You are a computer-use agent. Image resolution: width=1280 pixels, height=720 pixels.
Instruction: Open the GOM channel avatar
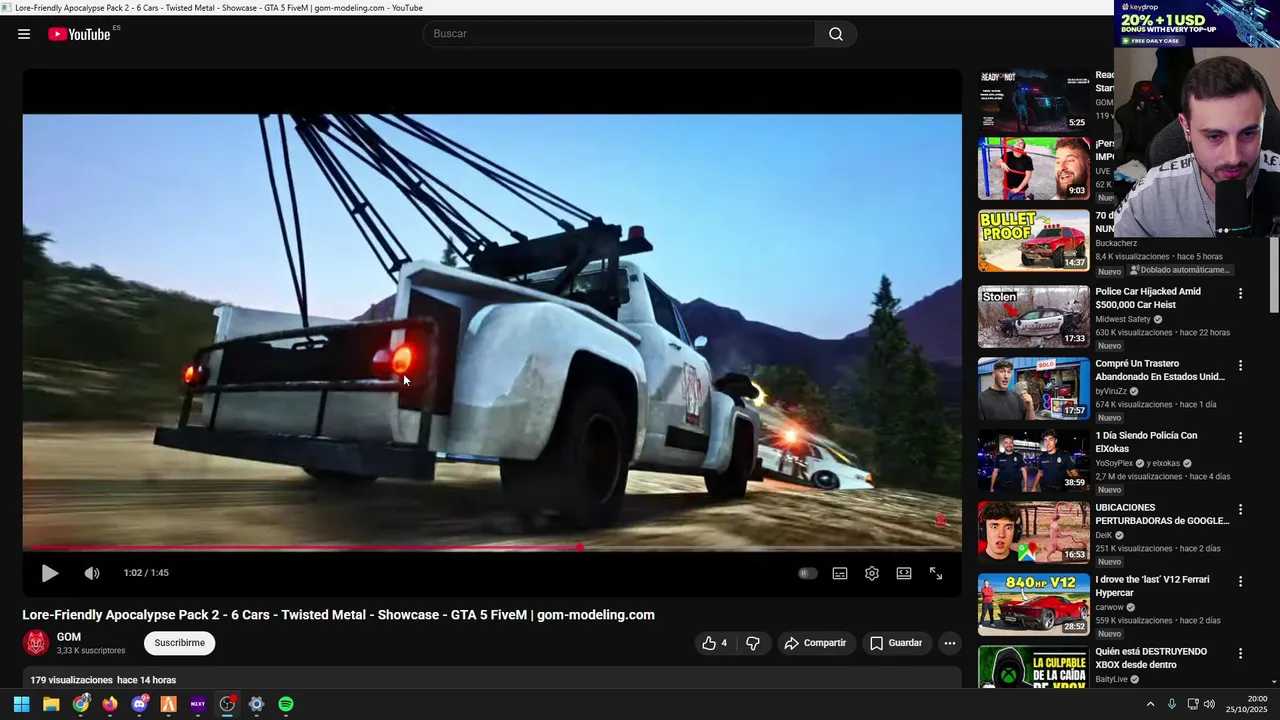click(36, 643)
